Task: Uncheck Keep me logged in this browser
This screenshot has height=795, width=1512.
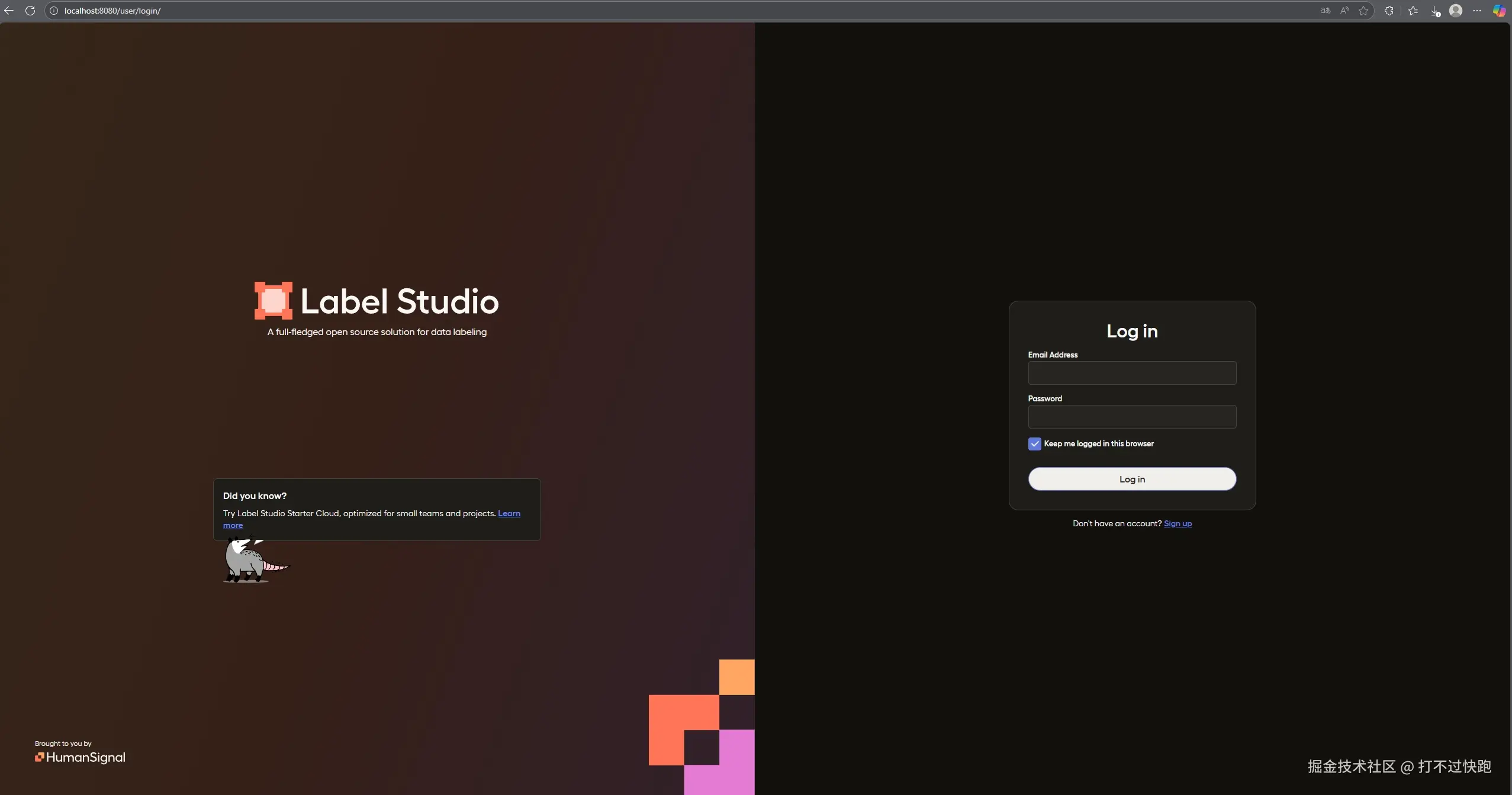Action: [1034, 444]
